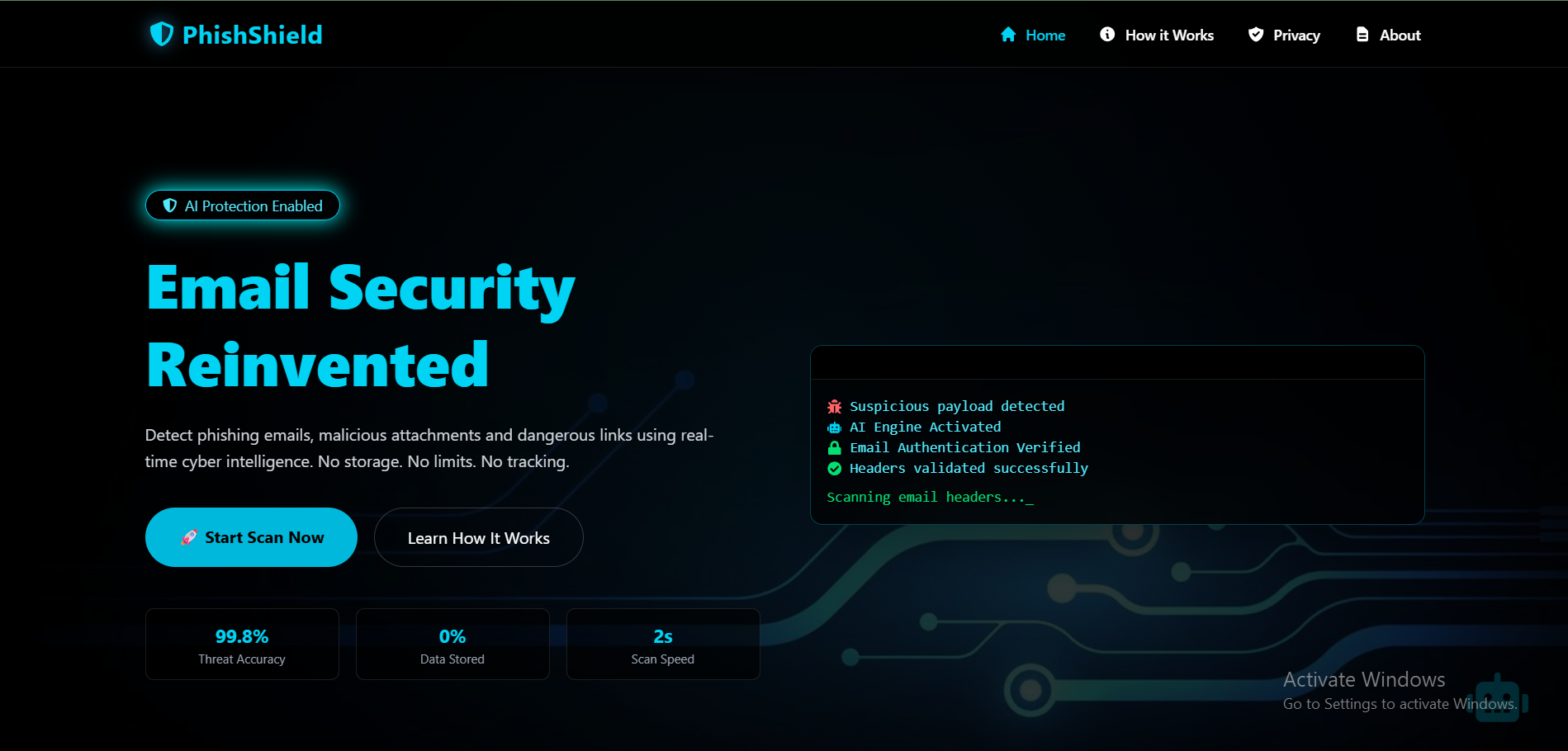
Task: Click the green checkmark for headers validated
Action: coord(834,468)
